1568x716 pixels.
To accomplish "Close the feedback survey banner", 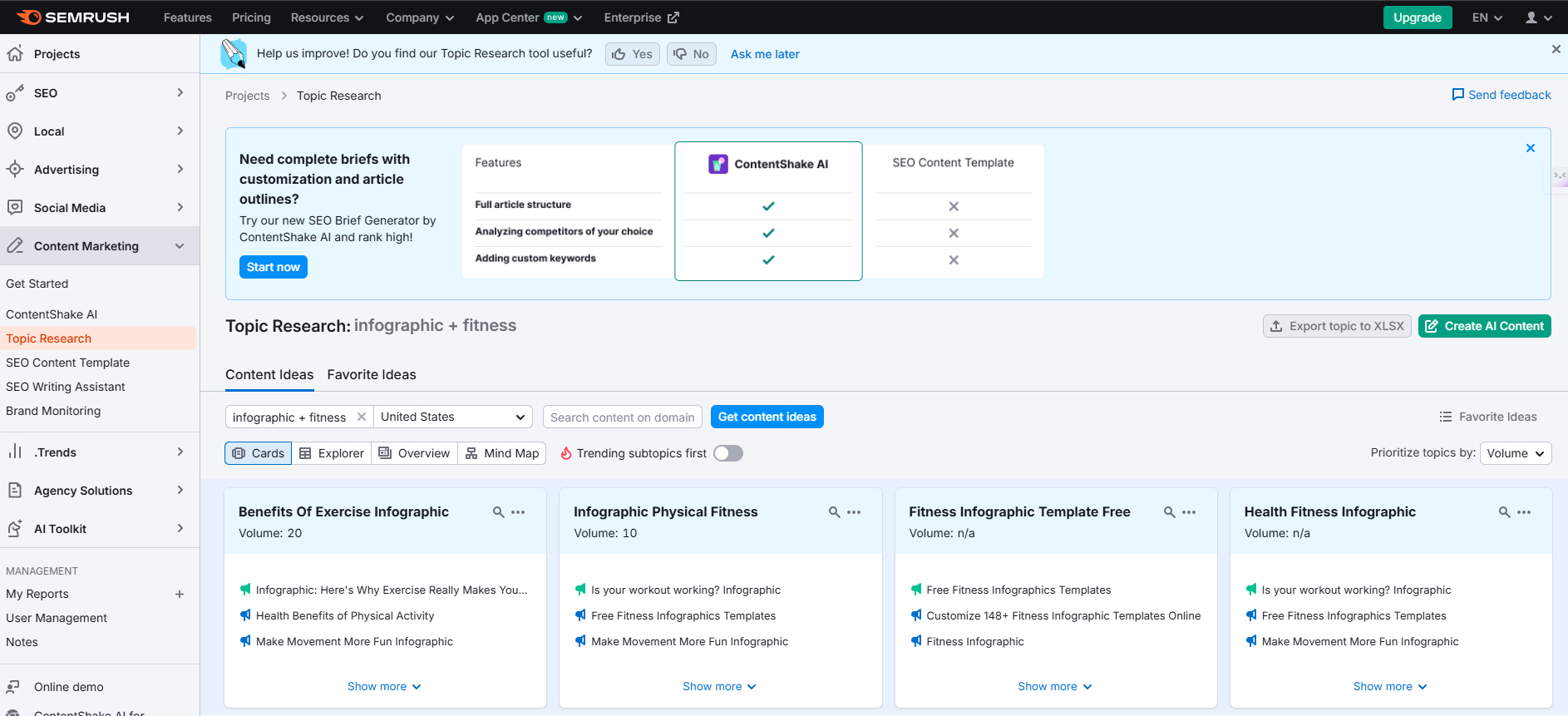I will tap(1556, 50).
